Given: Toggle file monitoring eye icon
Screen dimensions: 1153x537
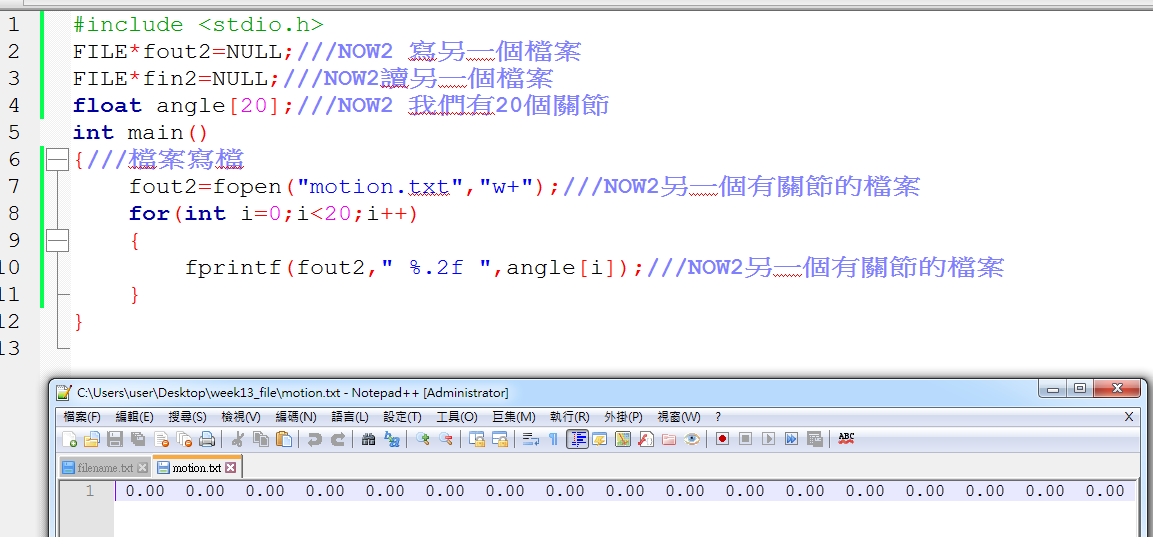Looking at the screenshot, I should pyautogui.click(x=691, y=439).
